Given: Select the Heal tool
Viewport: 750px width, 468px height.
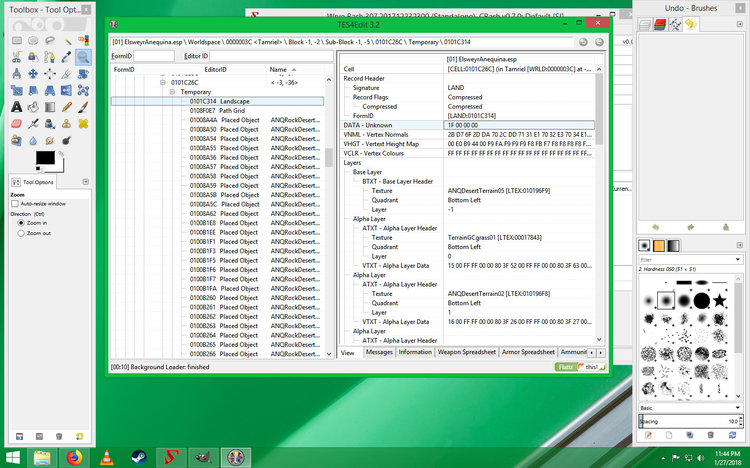Looking at the screenshot, I should (83, 123).
